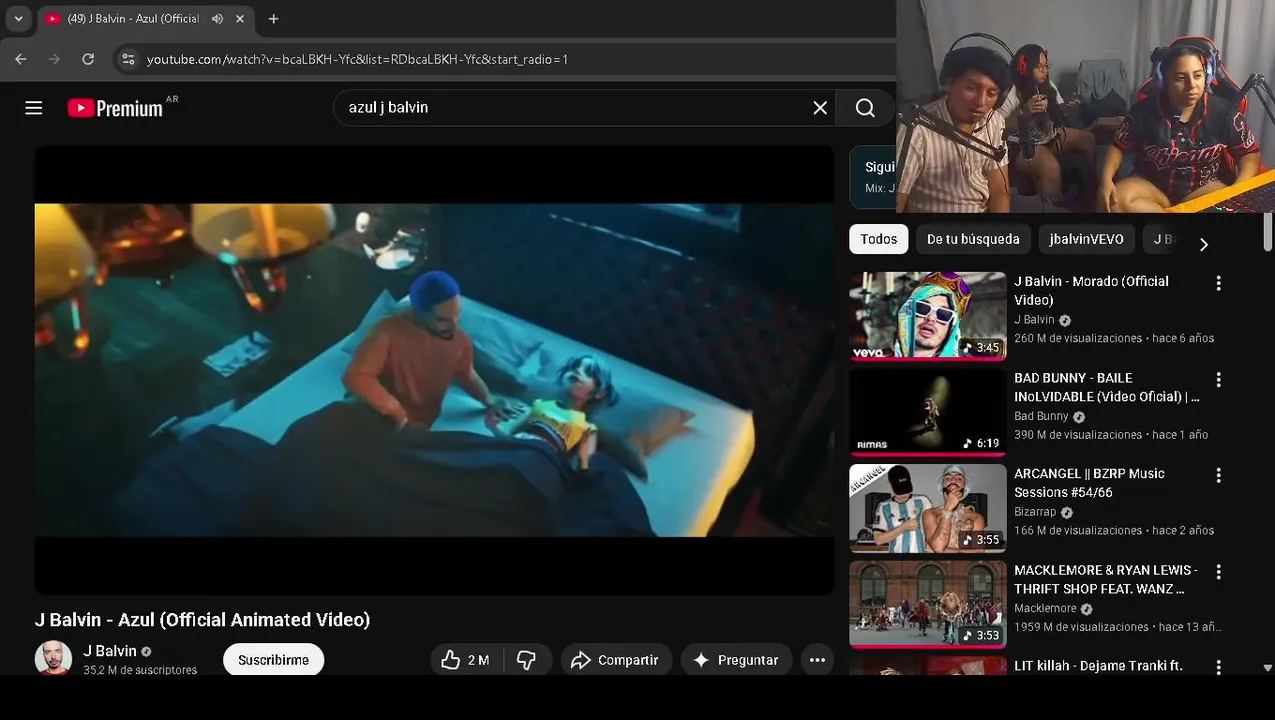Open options for ARCANGEL BZRP Music Sessions
1275x720 pixels.
(1218, 476)
